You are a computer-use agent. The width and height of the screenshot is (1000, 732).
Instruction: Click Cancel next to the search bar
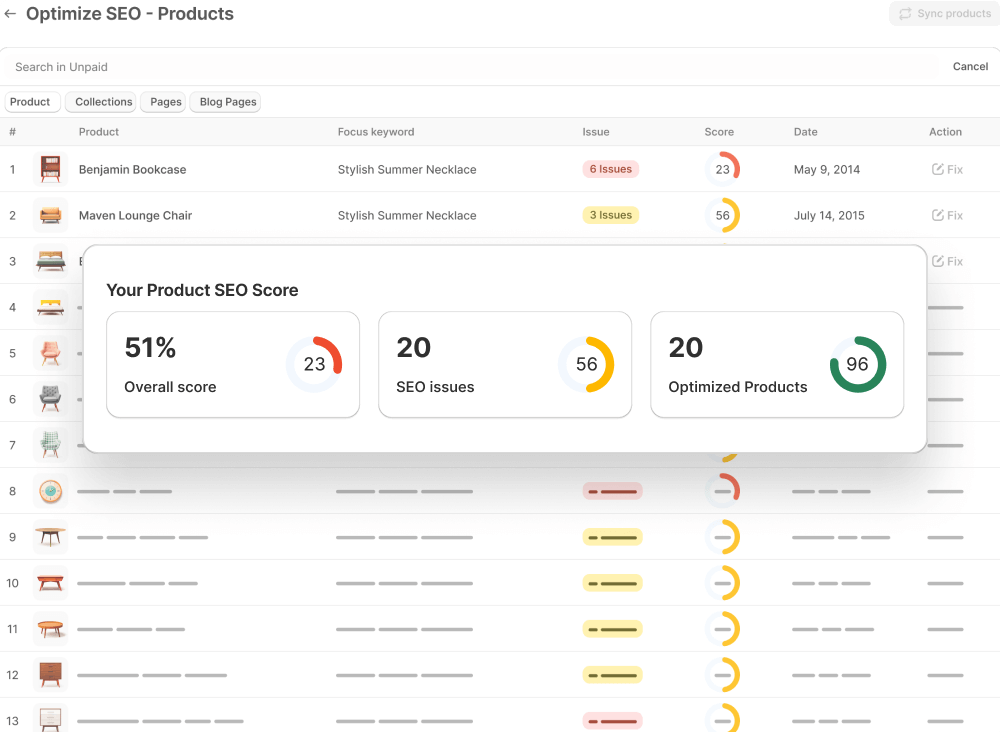[970, 67]
